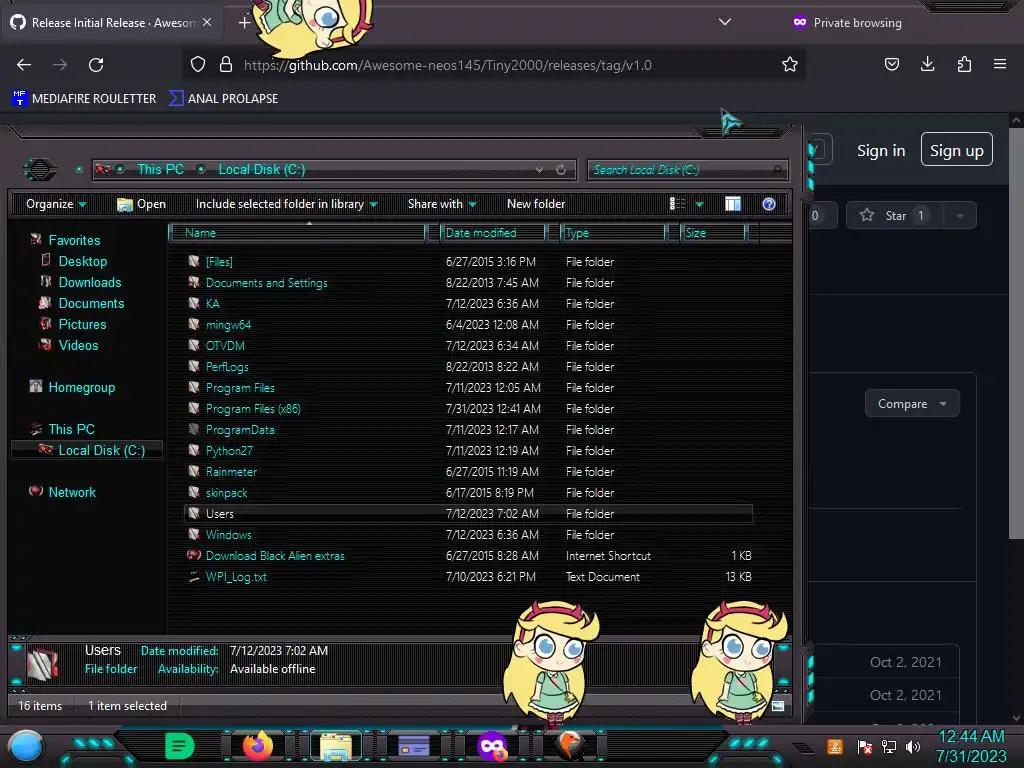Screen dimensions: 1024x768
Task: Open Firefox private browsing taskbar icon
Action: tap(492, 746)
